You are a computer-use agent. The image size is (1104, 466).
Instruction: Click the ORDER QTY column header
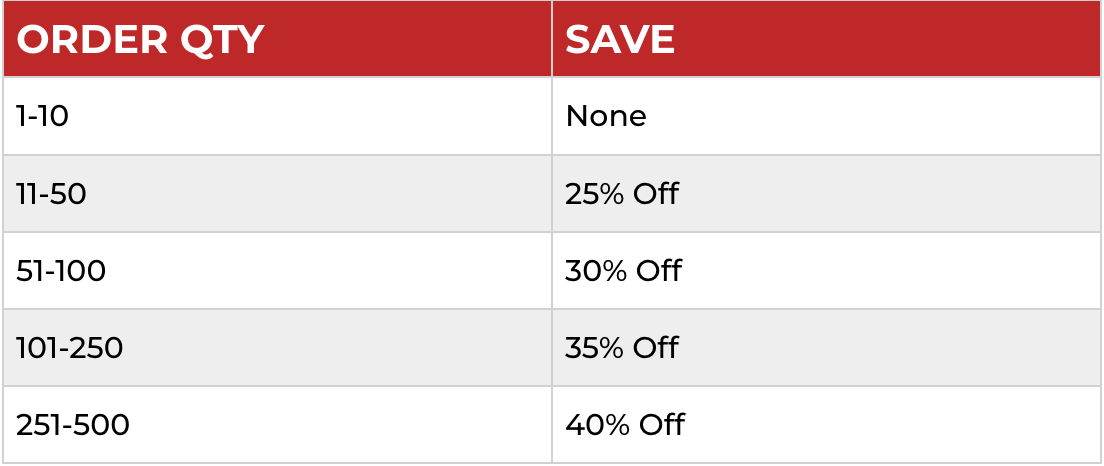140,40
